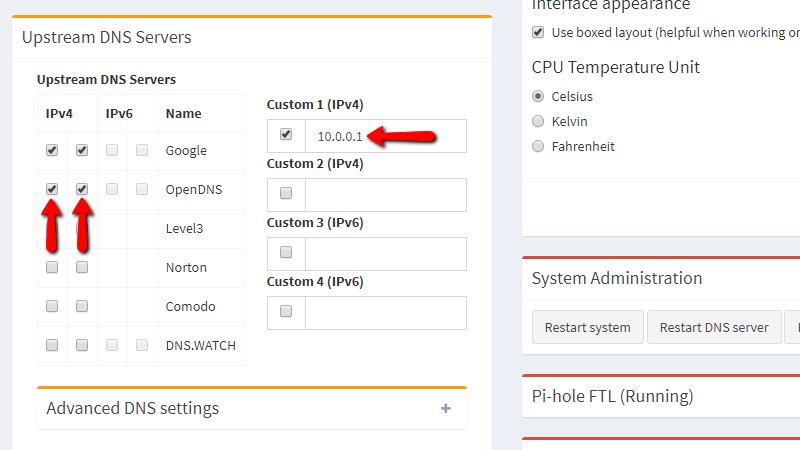
Task: Uncheck Google second IPv4 checkbox
Action: pyautogui.click(x=82, y=150)
